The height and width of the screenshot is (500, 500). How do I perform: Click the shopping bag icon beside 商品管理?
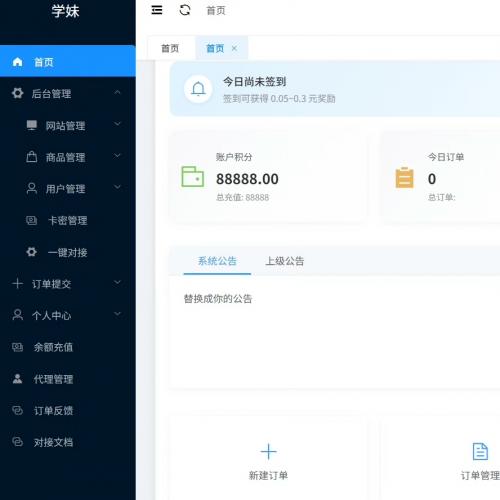click(32, 157)
